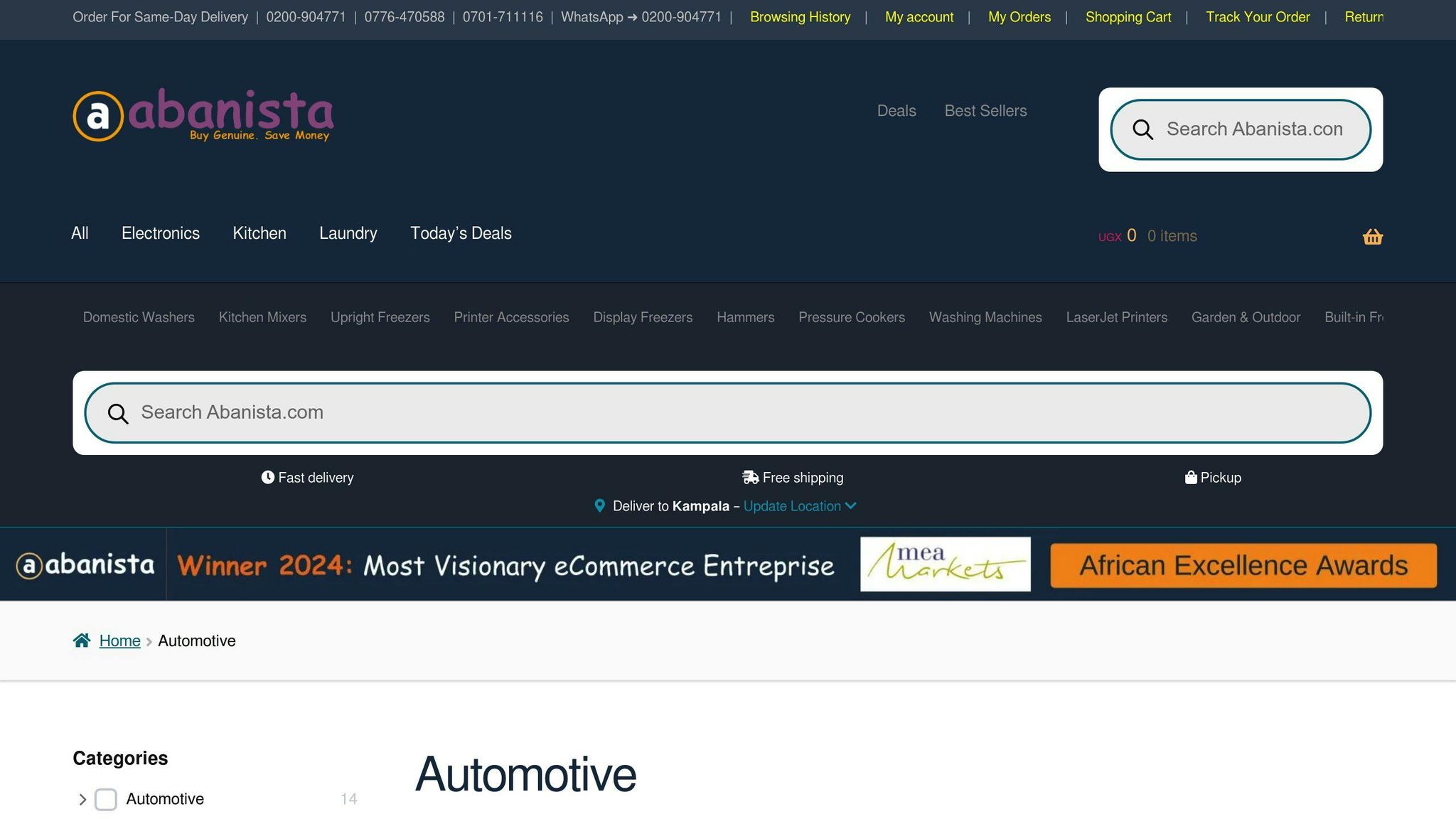This screenshot has height=819, width=1456.
Task: Click the clock icon beside Fast delivery
Action: coord(267,477)
